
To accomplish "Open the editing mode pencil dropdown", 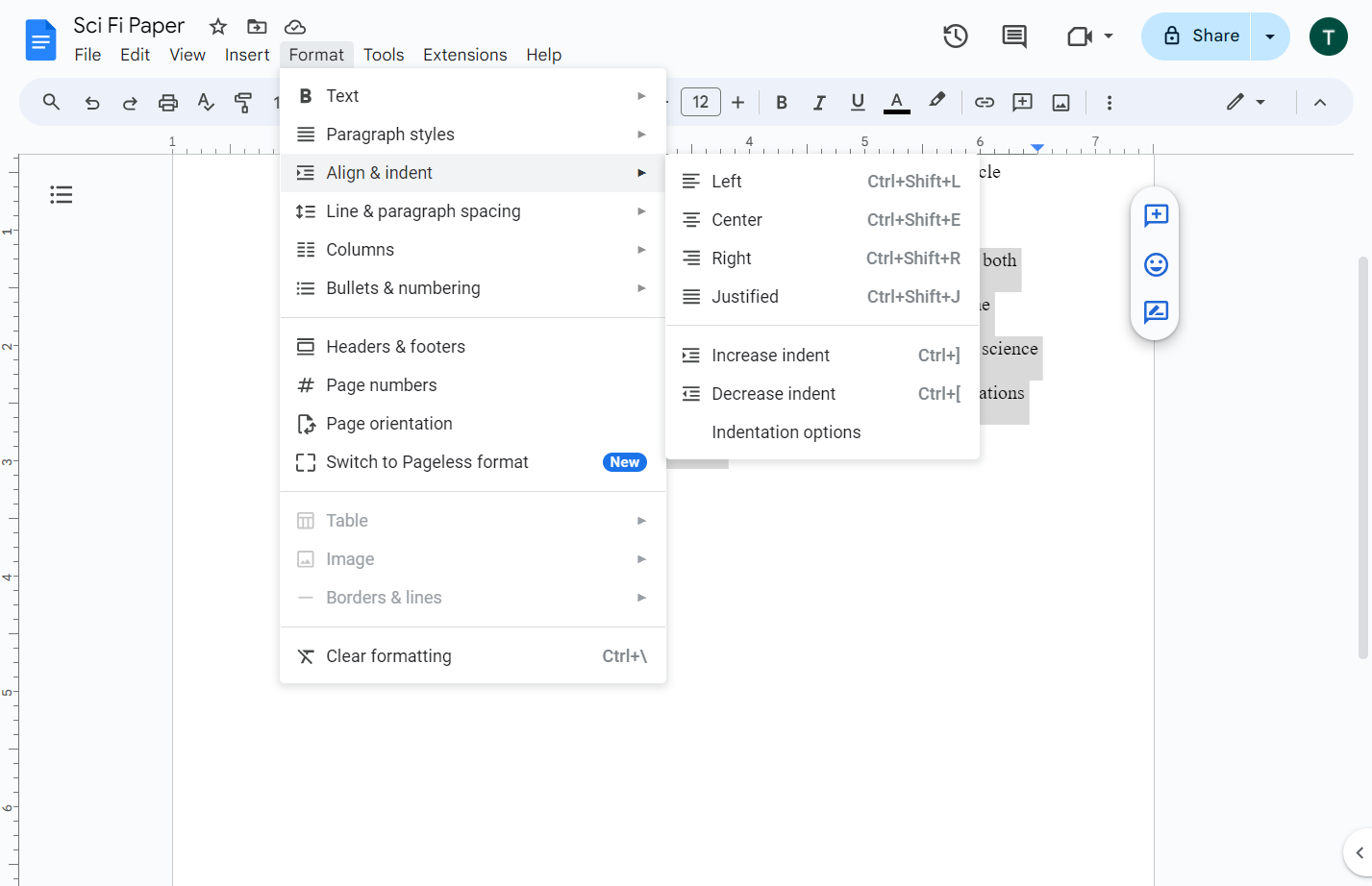I will (1246, 102).
